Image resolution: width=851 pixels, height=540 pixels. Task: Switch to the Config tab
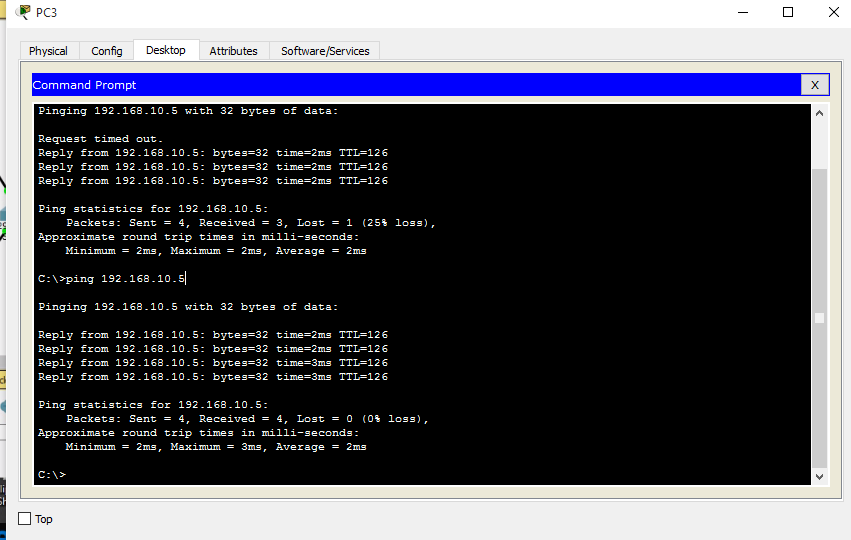pos(106,51)
